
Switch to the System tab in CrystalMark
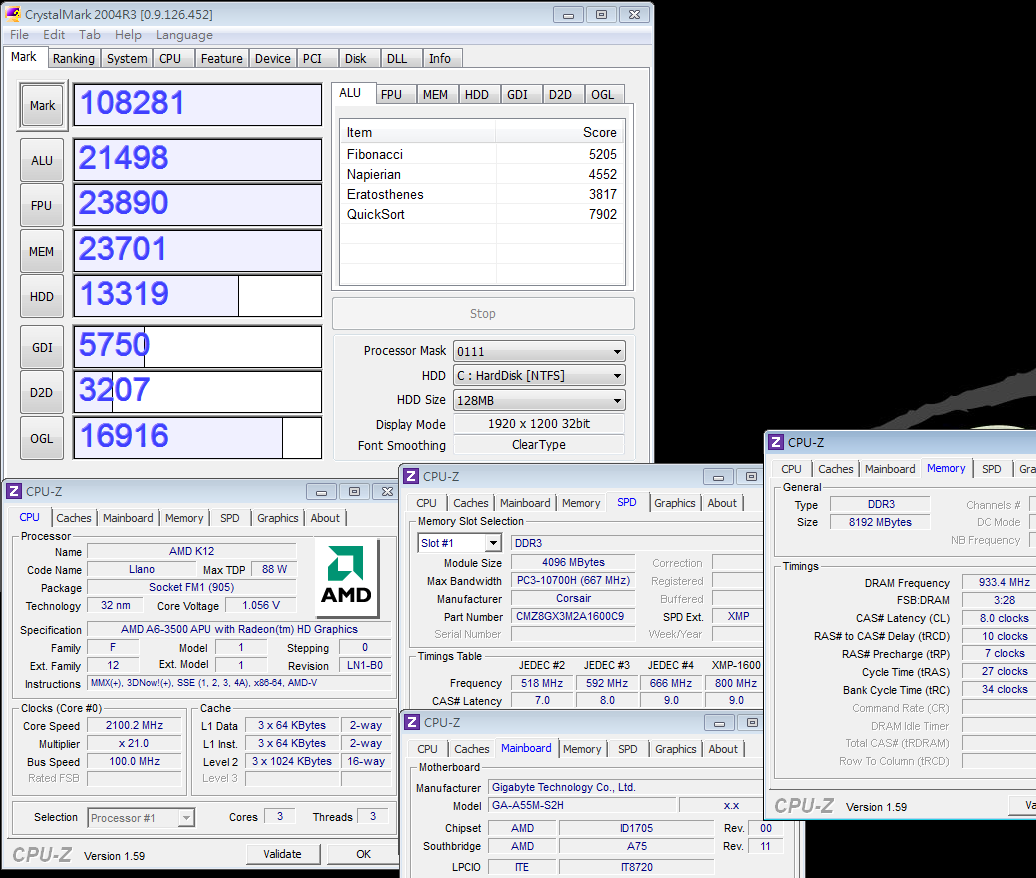[x=127, y=59]
